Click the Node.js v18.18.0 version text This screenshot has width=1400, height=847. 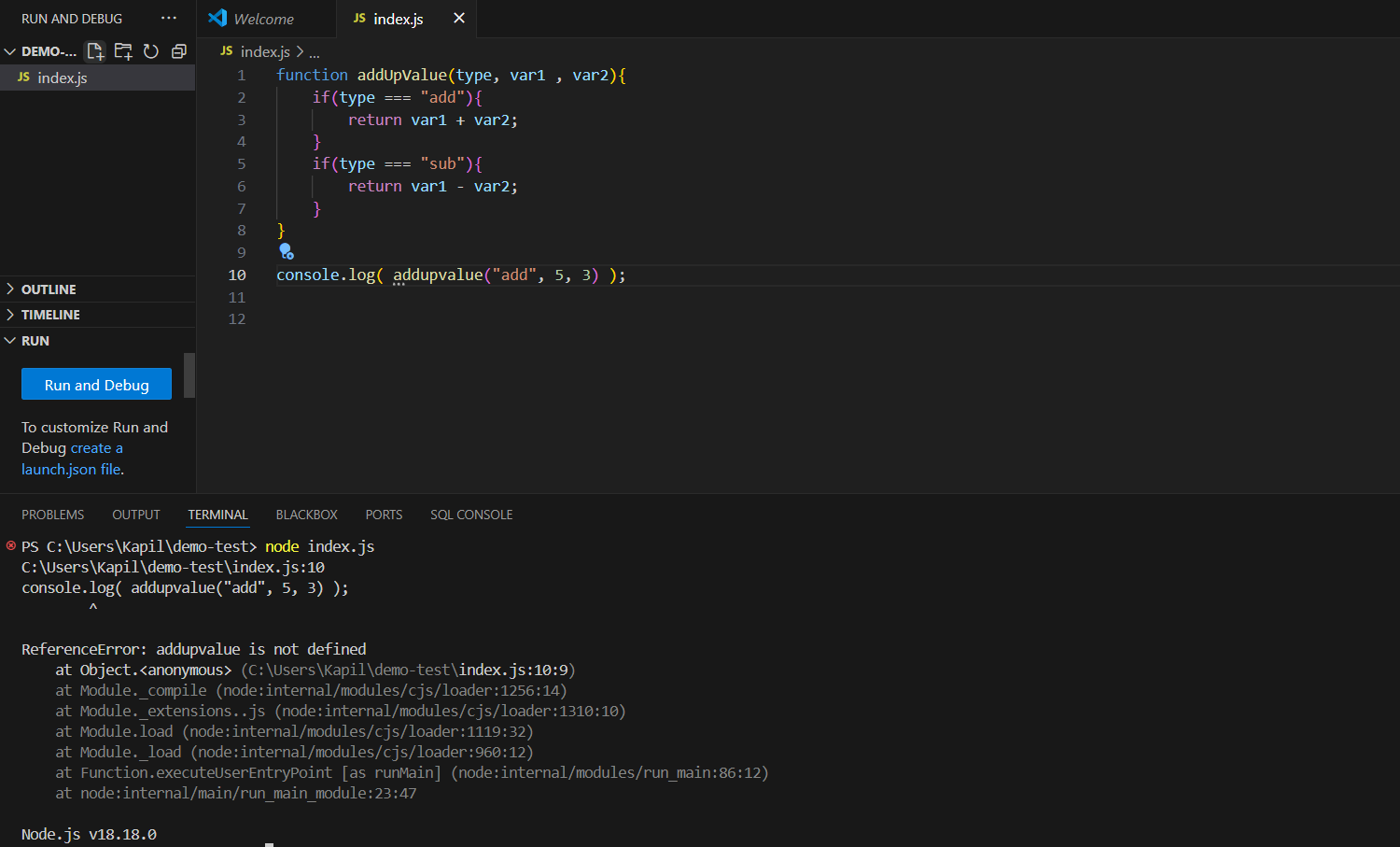click(x=89, y=834)
